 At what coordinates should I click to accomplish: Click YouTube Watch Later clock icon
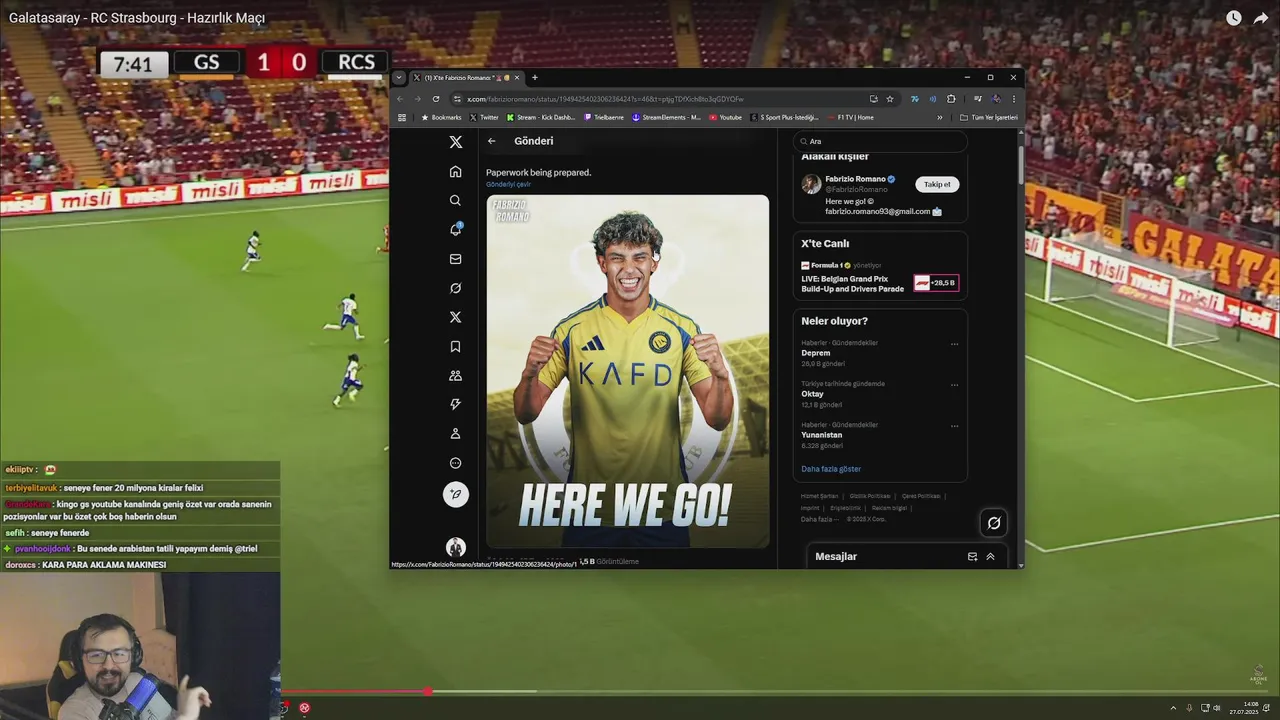[x=1233, y=18]
